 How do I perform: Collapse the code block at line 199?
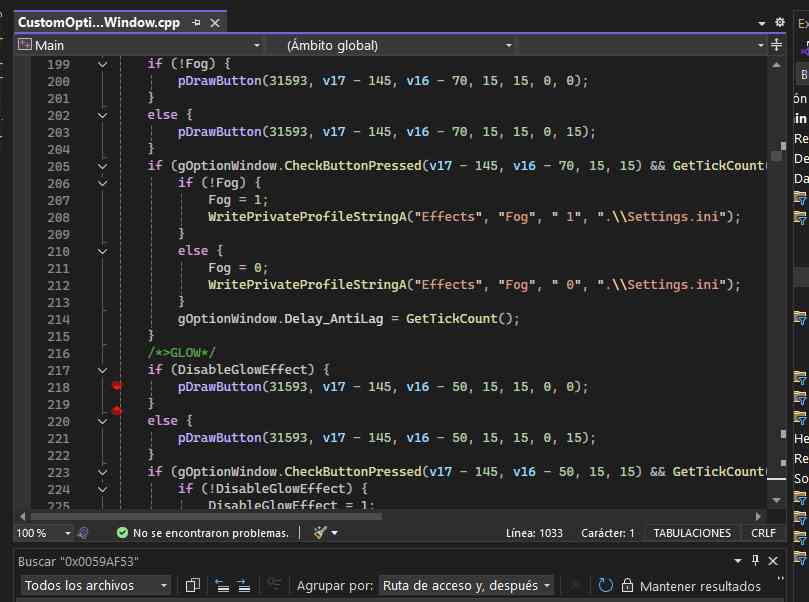[x=102, y=64]
